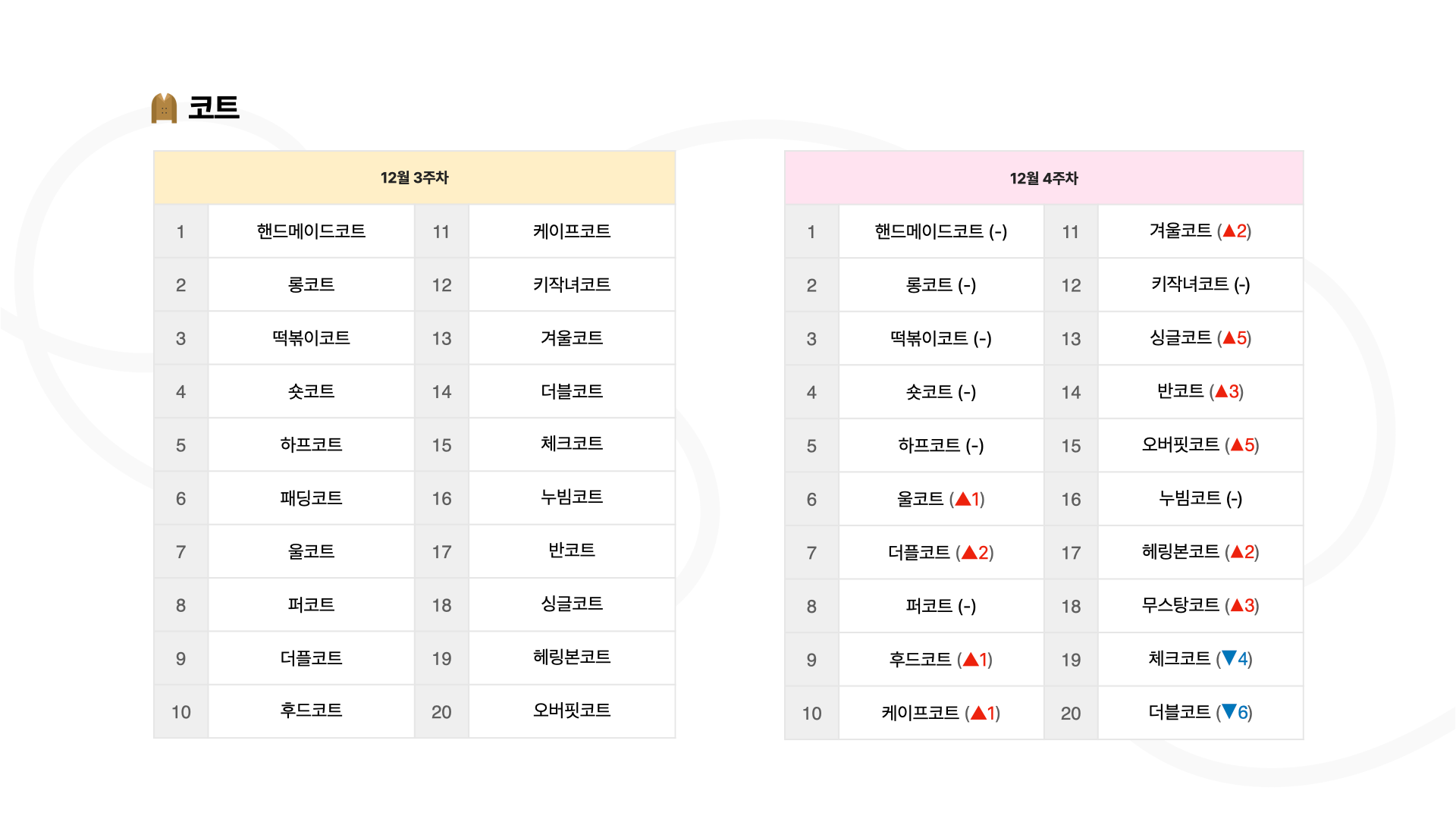Click rank number 20 in week 3 table
Image resolution: width=1456 pixels, height=819 pixels.
pos(441,712)
